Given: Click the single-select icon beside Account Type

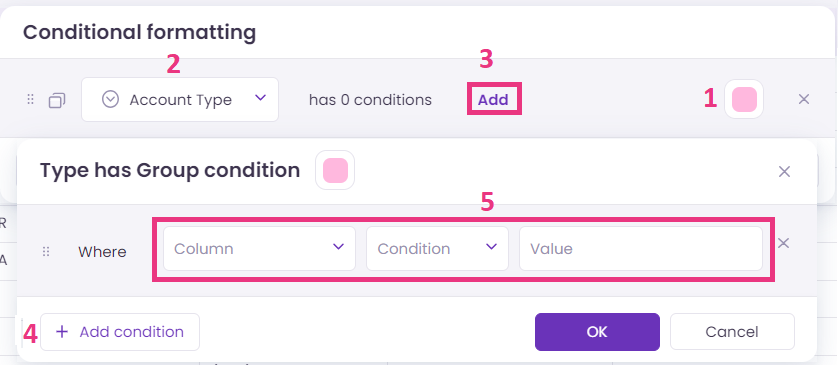Looking at the screenshot, I should click(x=110, y=99).
